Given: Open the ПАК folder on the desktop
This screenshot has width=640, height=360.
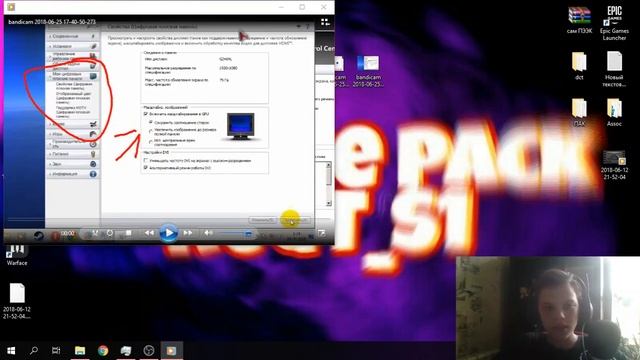Looking at the screenshot, I should tap(579, 112).
